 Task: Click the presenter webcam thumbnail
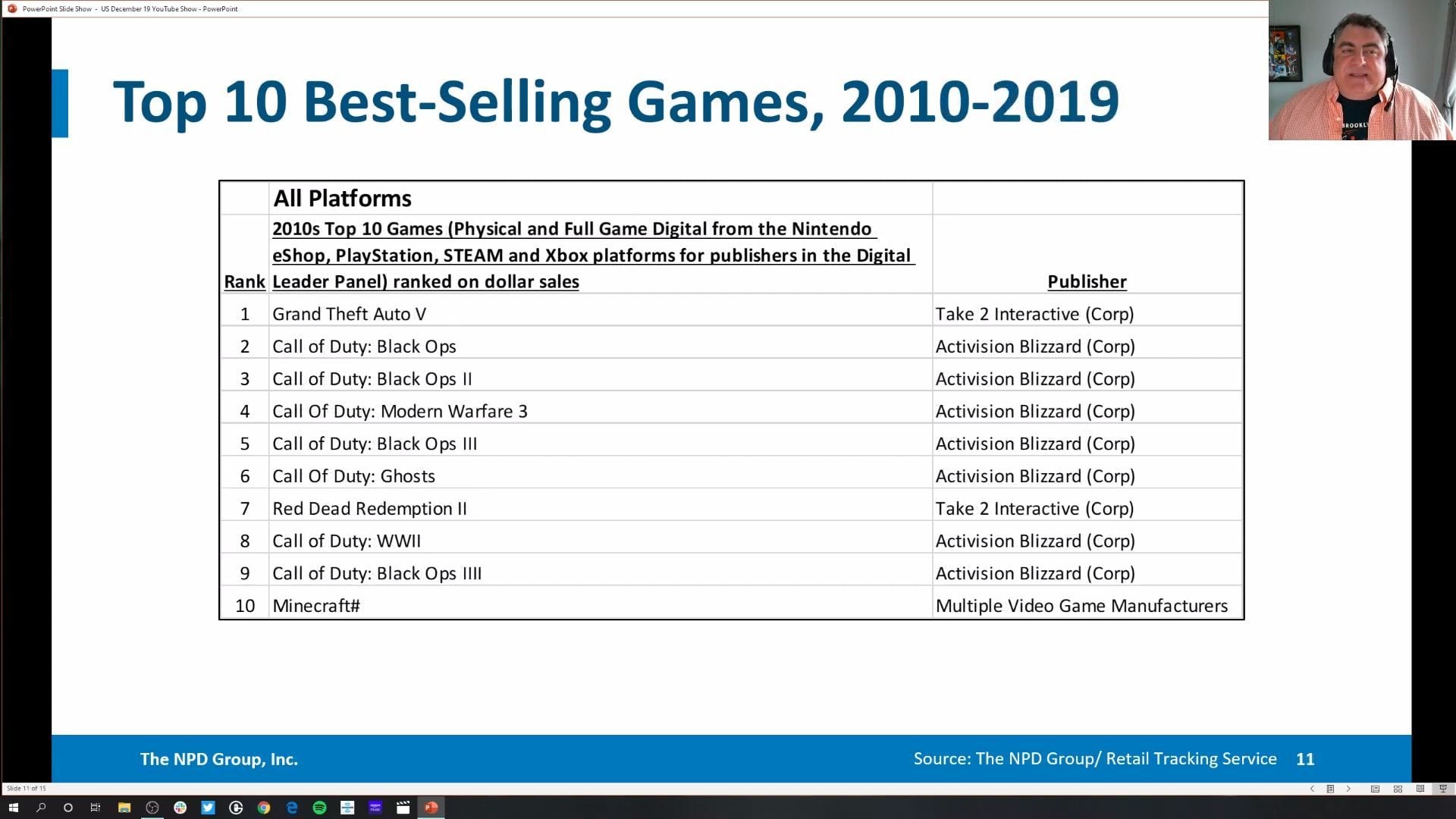coord(1361,71)
